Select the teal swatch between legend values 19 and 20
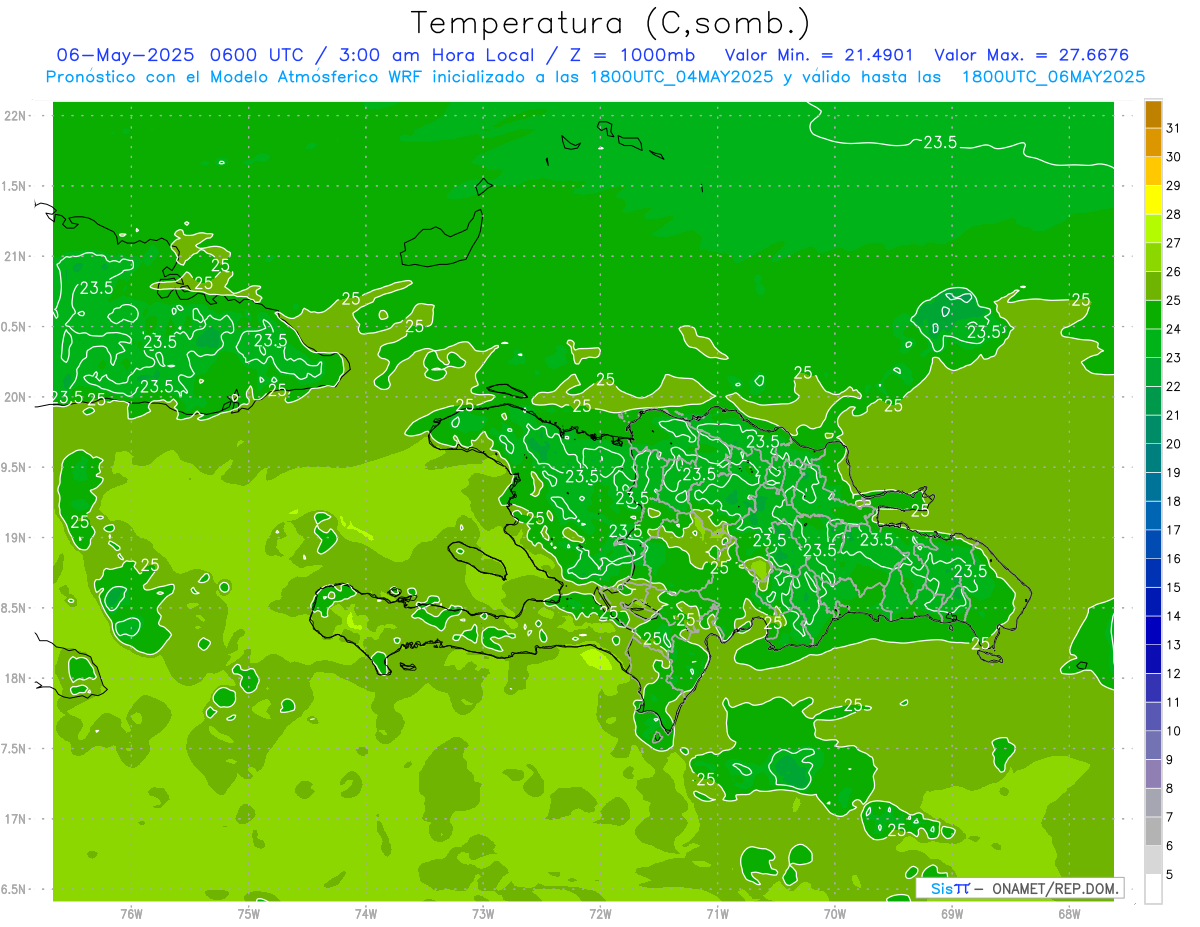This screenshot has height=927, width=1200. [1153, 458]
